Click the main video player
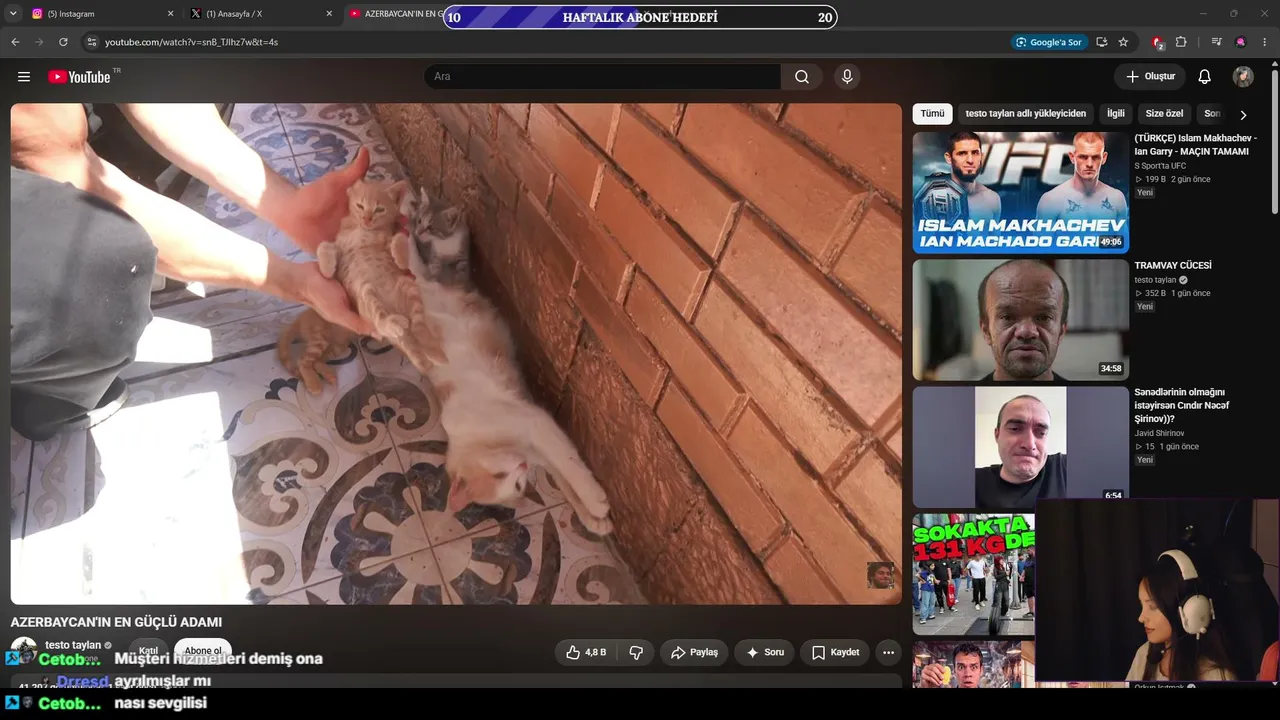The width and height of the screenshot is (1280, 720). pos(456,354)
